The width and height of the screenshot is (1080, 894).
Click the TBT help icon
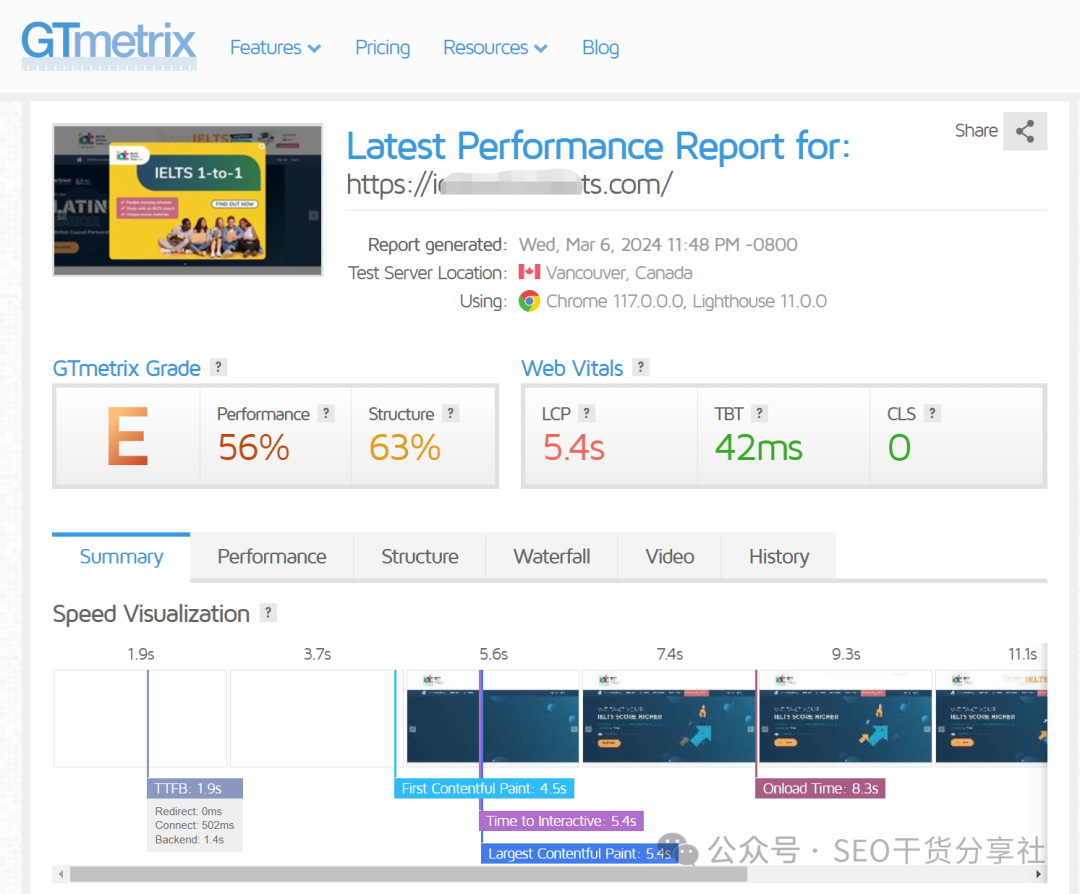[759, 413]
